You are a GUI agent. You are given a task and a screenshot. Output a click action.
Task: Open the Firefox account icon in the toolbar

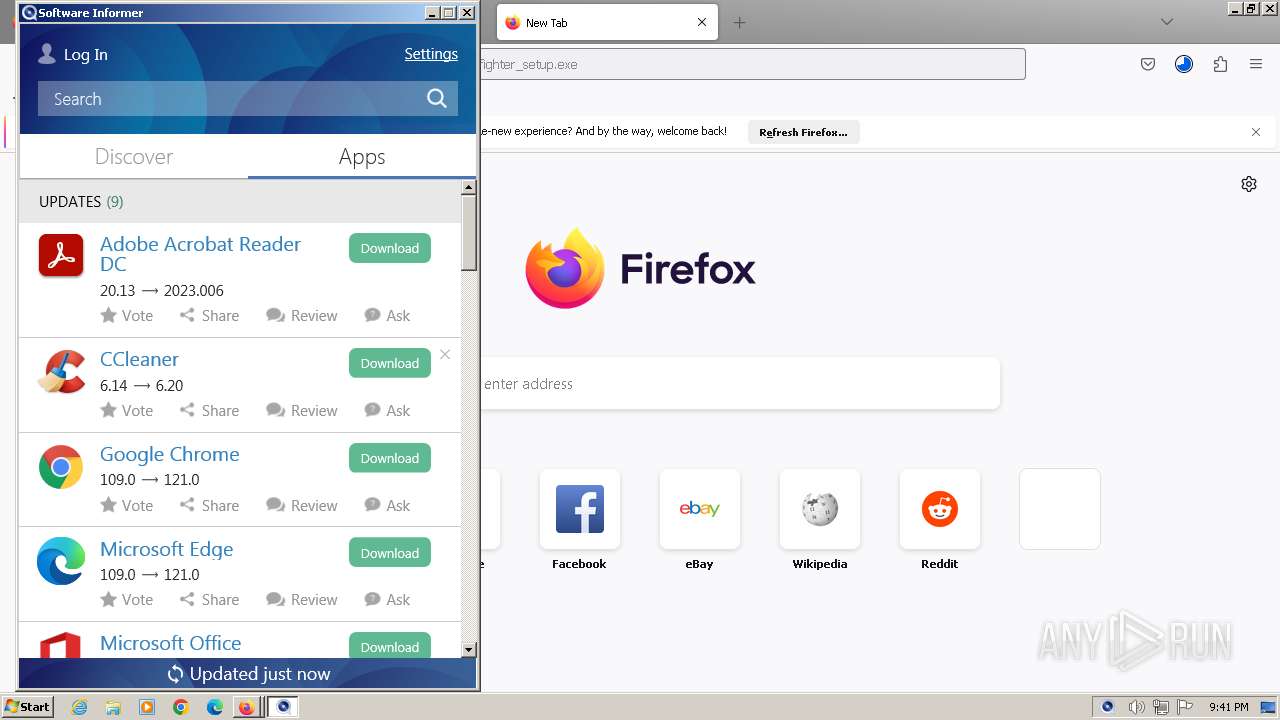pos(1184,64)
